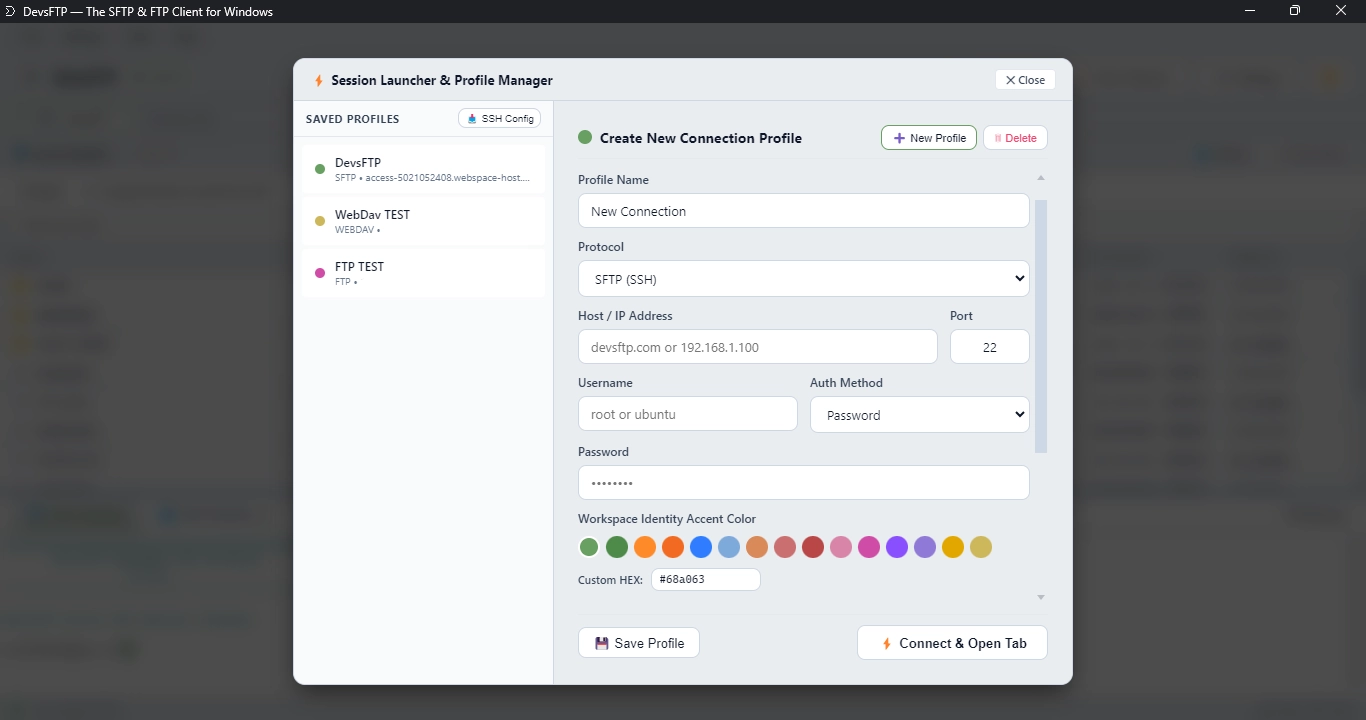Pick the vivid purple accent swatch
The width and height of the screenshot is (1366, 720).
pyautogui.click(x=897, y=547)
